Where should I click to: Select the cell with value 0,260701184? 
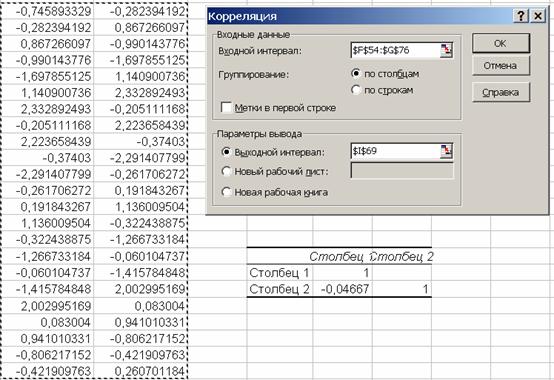click(x=141, y=371)
